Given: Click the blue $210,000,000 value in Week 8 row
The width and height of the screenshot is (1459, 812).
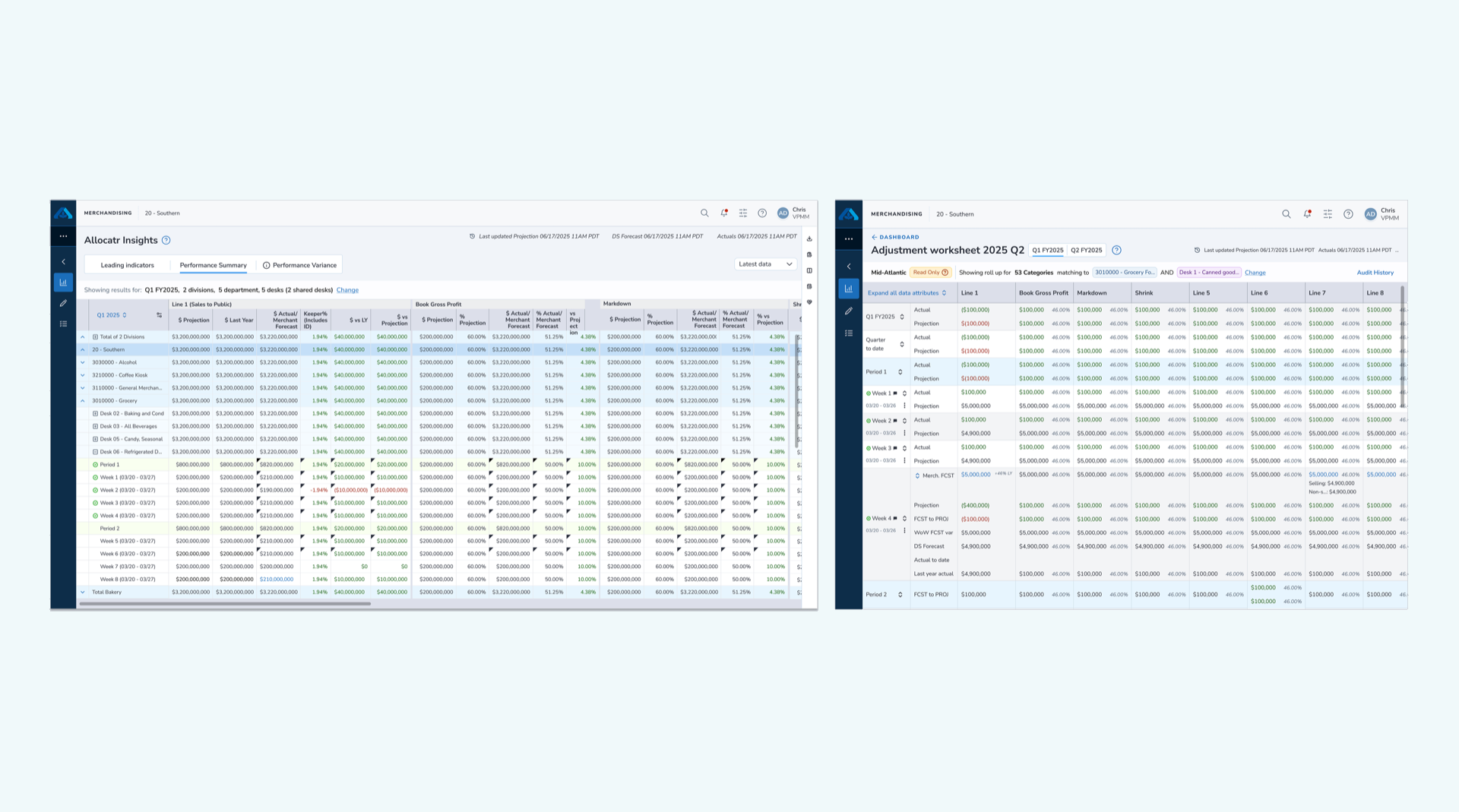Looking at the screenshot, I should pos(277,580).
